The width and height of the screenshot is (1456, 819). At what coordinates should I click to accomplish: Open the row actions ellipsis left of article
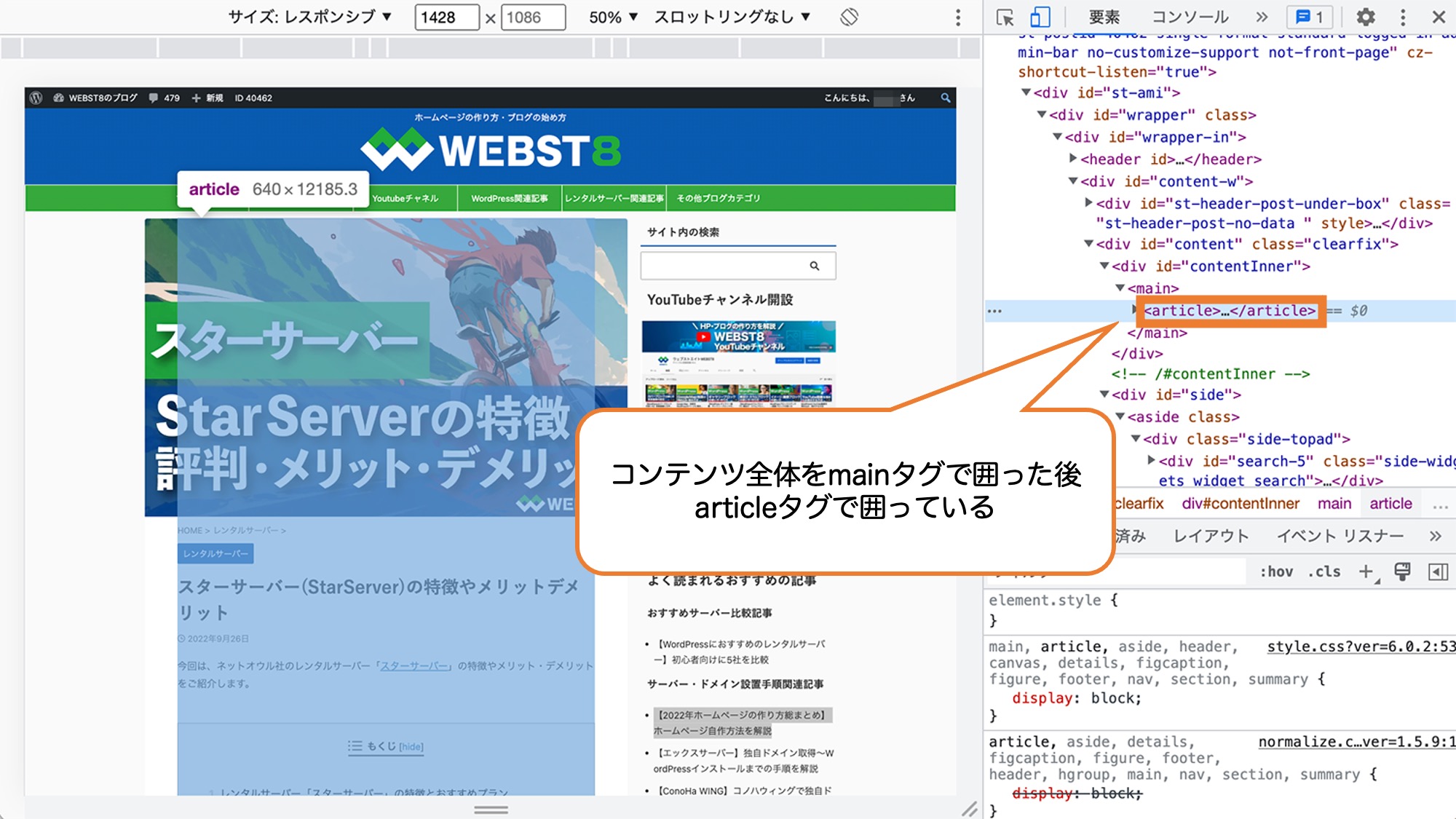coord(994,312)
